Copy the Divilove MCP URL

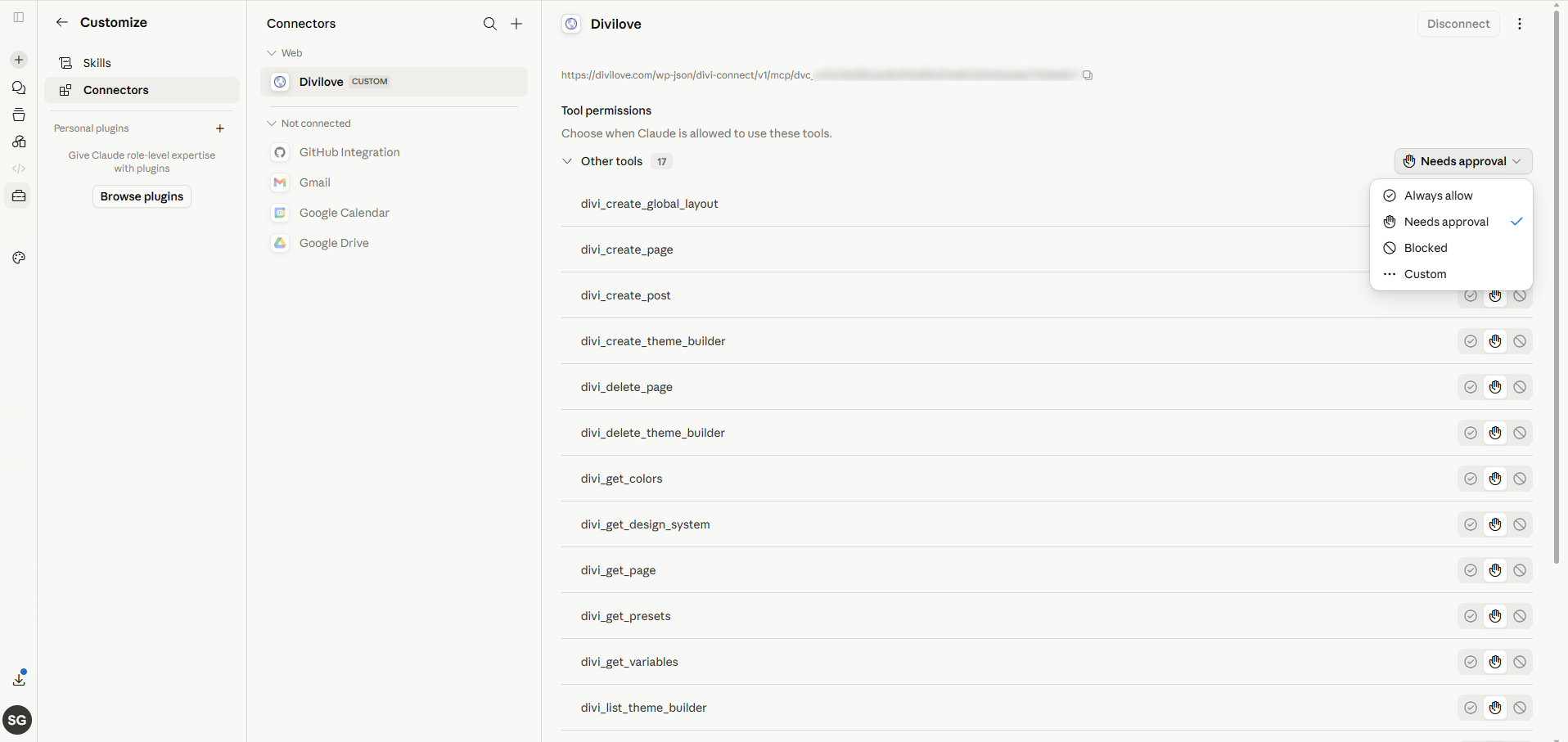[1088, 75]
